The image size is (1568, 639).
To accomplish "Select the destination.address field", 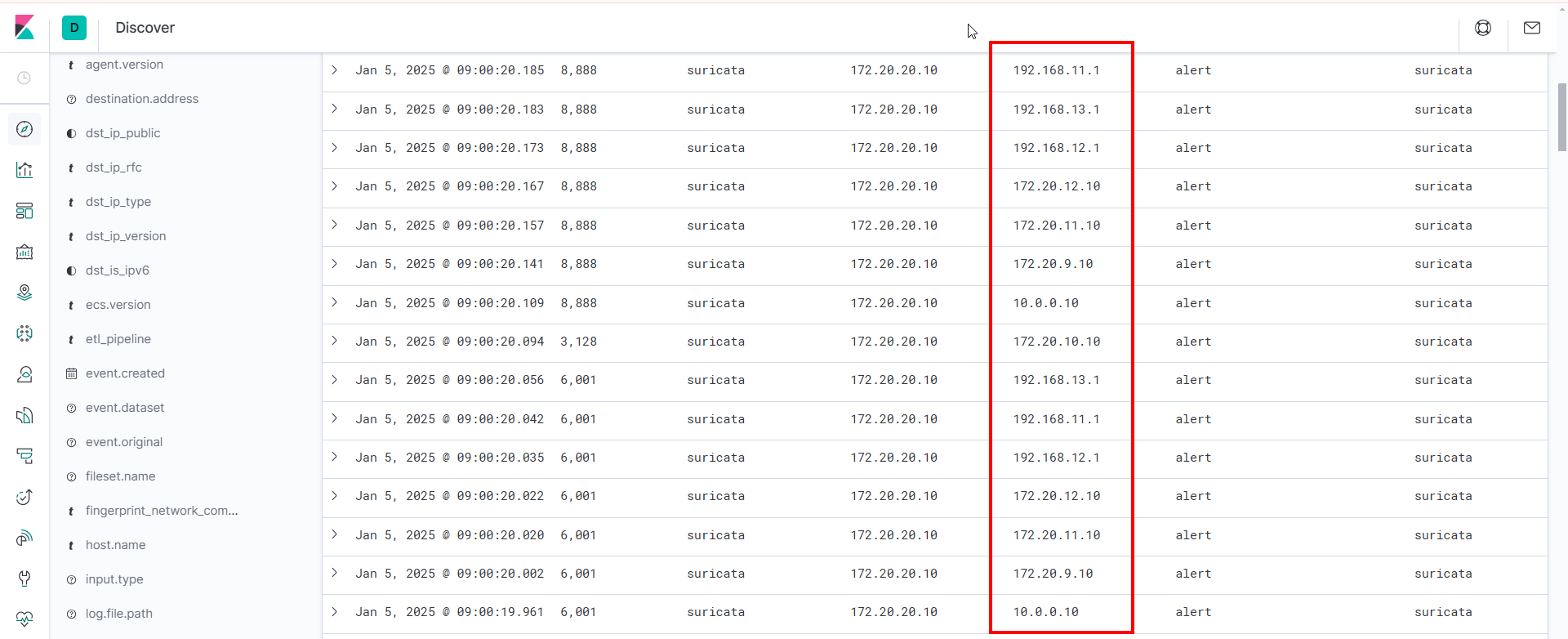I will coord(142,99).
